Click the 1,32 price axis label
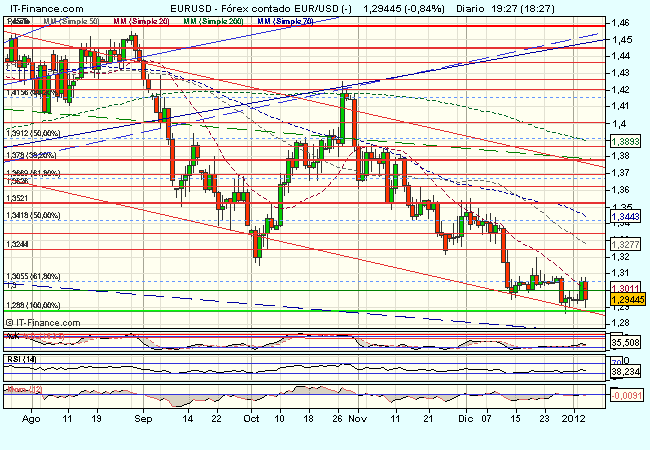650x450 pixels. 621,256
